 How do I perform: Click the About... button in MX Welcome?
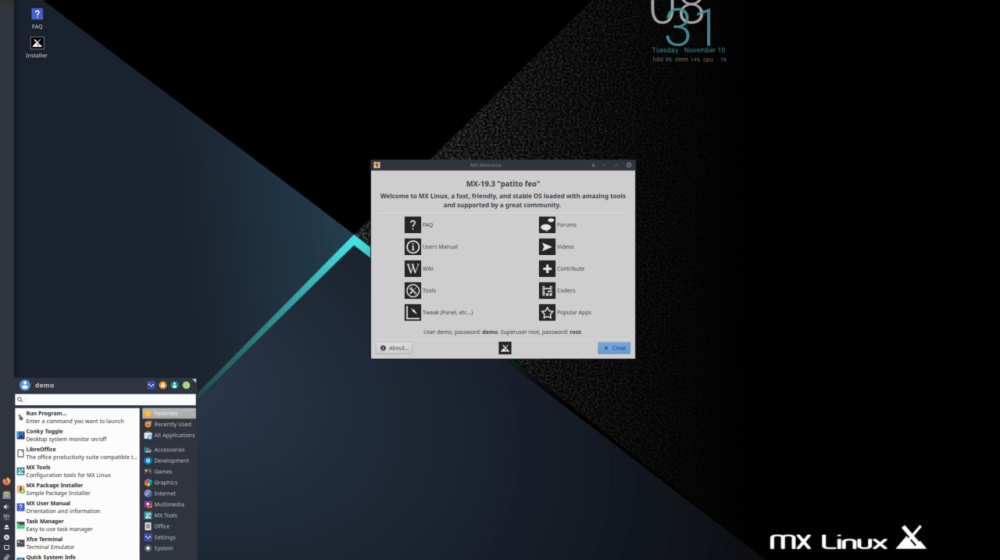coord(394,348)
